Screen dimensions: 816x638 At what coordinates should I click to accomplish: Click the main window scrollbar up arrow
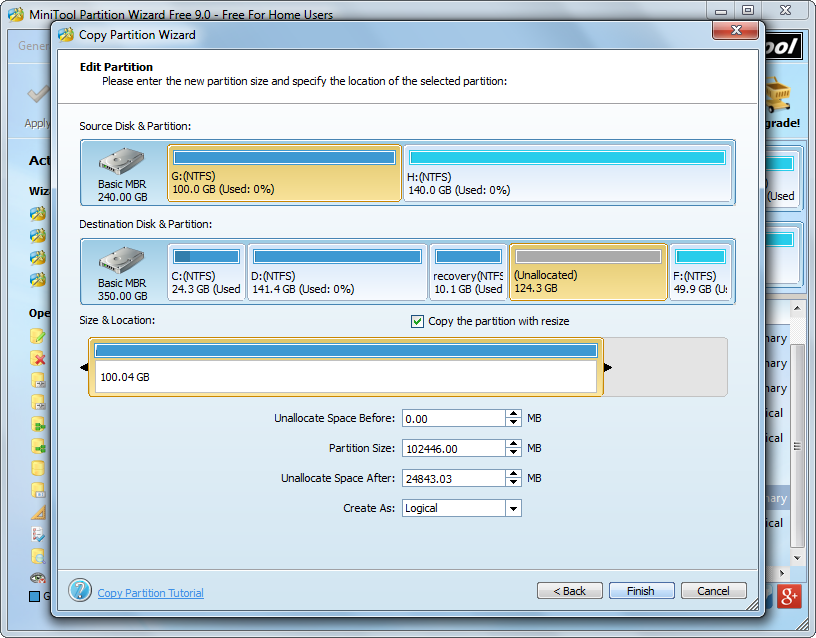[797, 309]
